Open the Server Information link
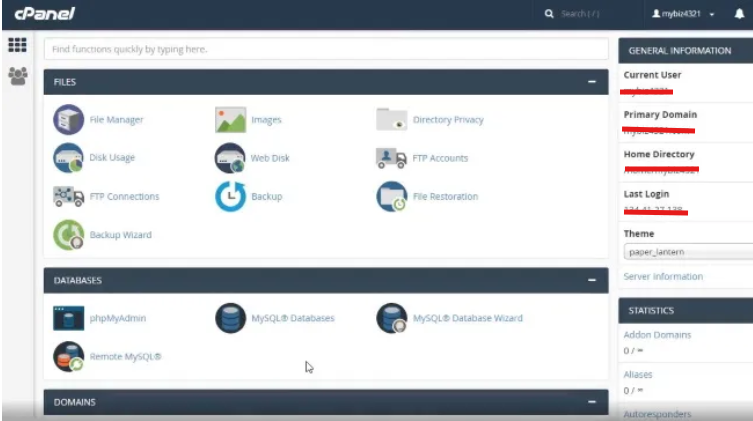Image resolution: width=753 pixels, height=421 pixels. pyautogui.click(x=663, y=277)
